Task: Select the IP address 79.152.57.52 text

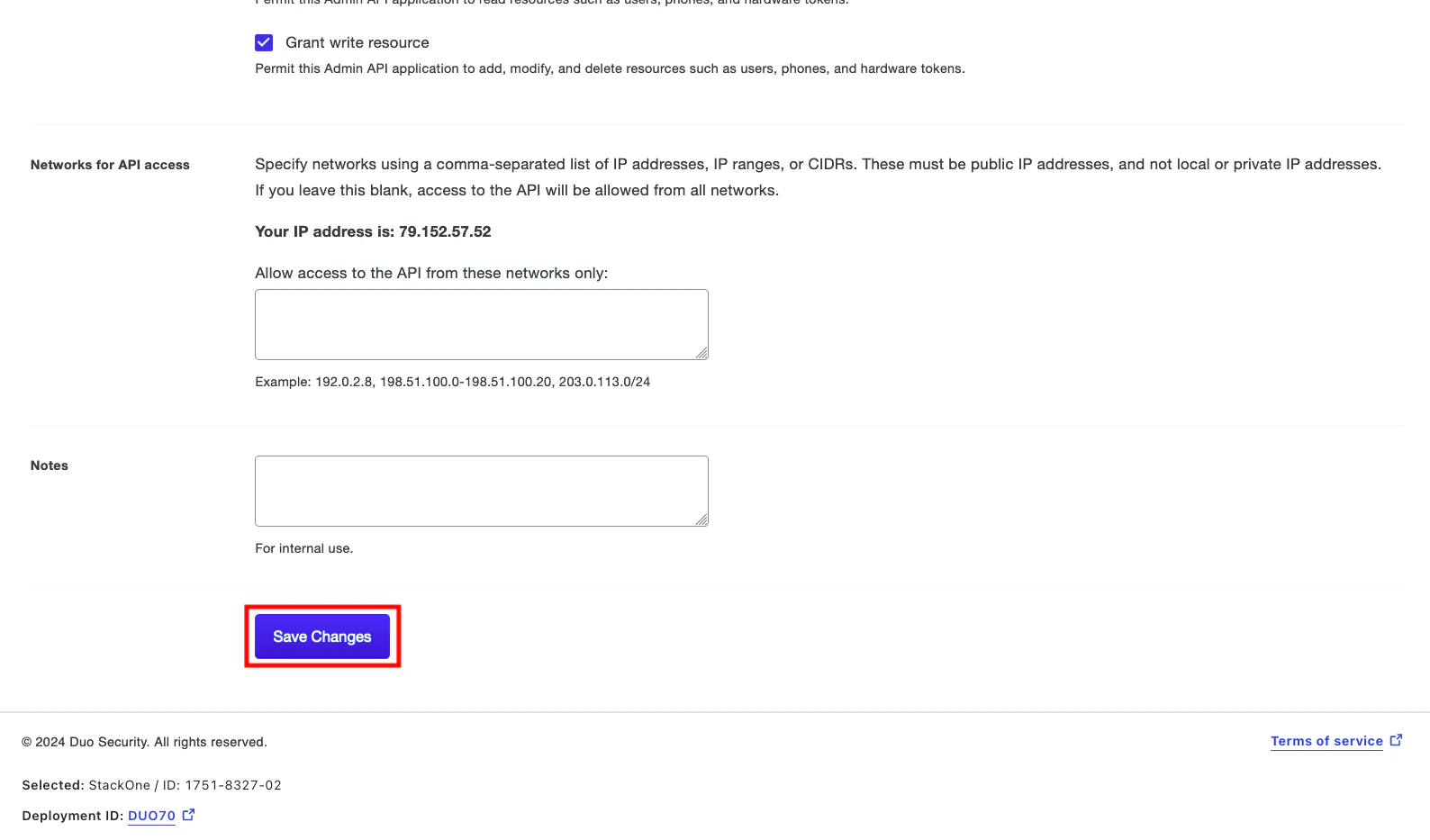Action: tap(445, 231)
